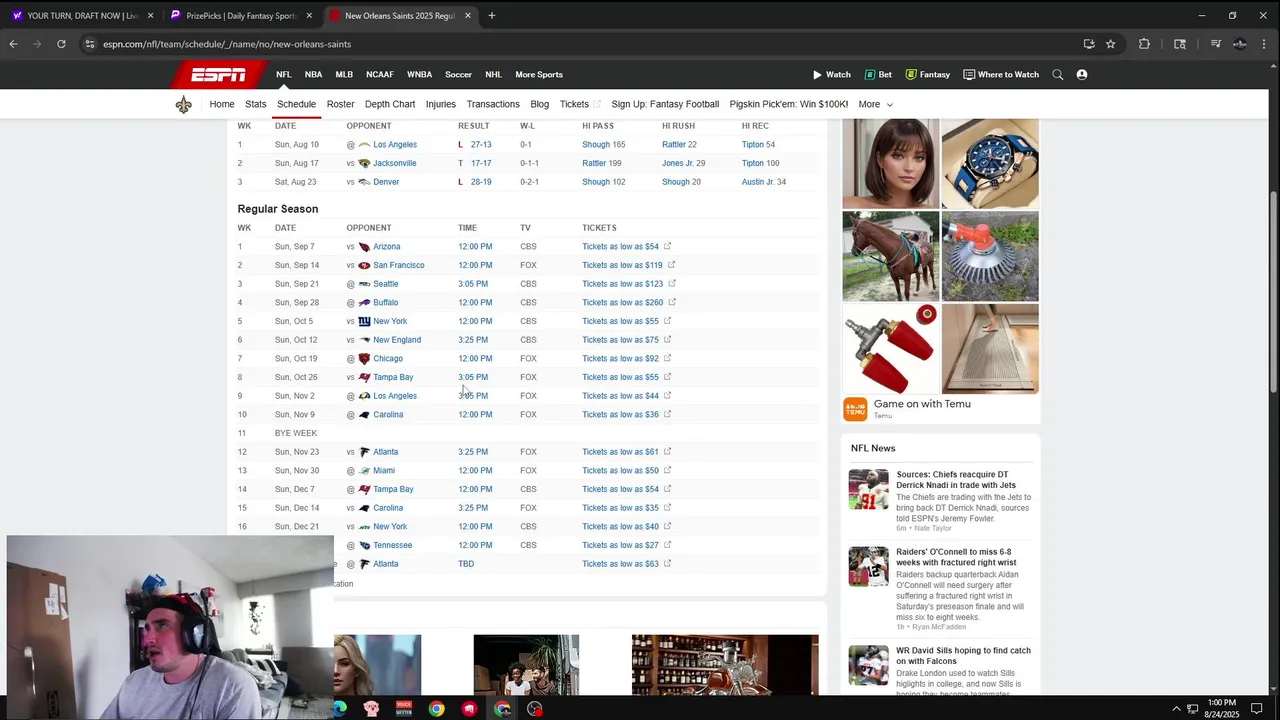The image size is (1280, 720).
Task: Expand the More dropdown in team nav
Action: pos(875,104)
